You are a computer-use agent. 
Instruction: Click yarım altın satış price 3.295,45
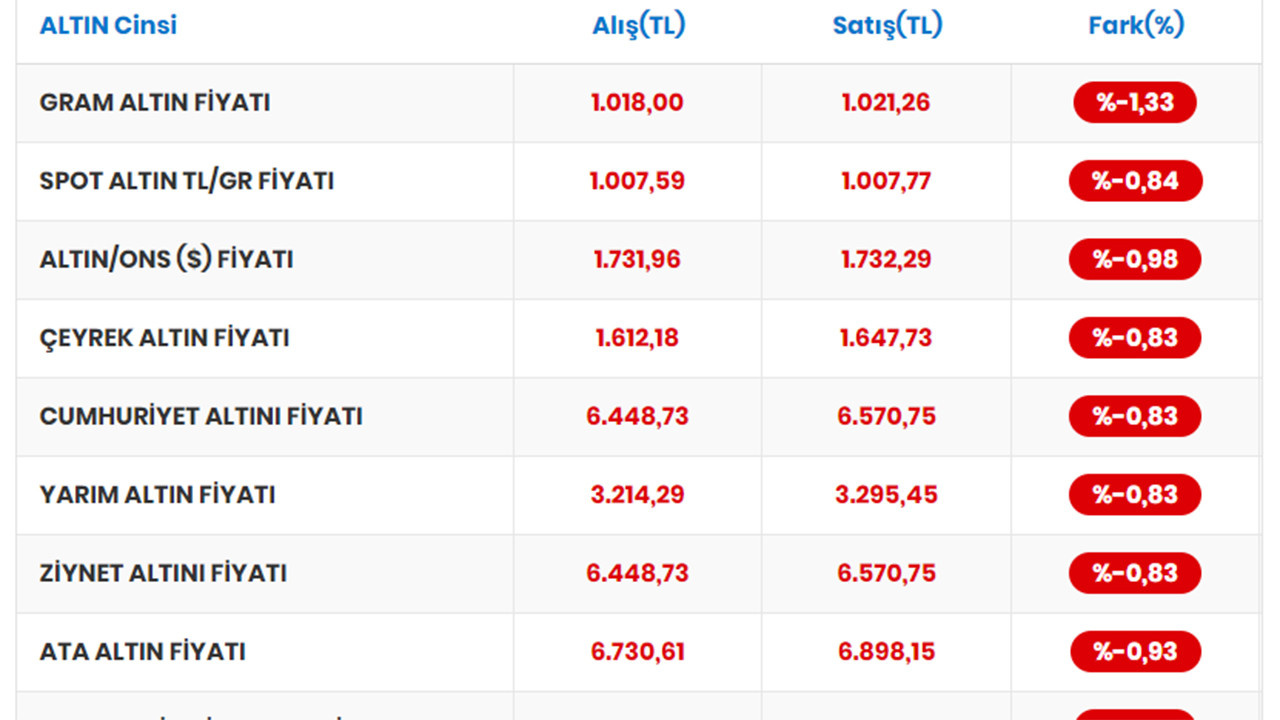[x=887, y=495]
